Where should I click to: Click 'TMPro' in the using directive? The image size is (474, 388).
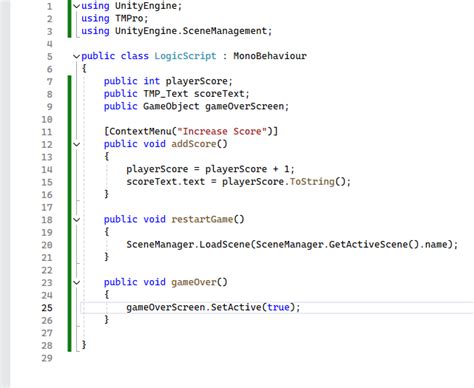click(x=129, y=18)
